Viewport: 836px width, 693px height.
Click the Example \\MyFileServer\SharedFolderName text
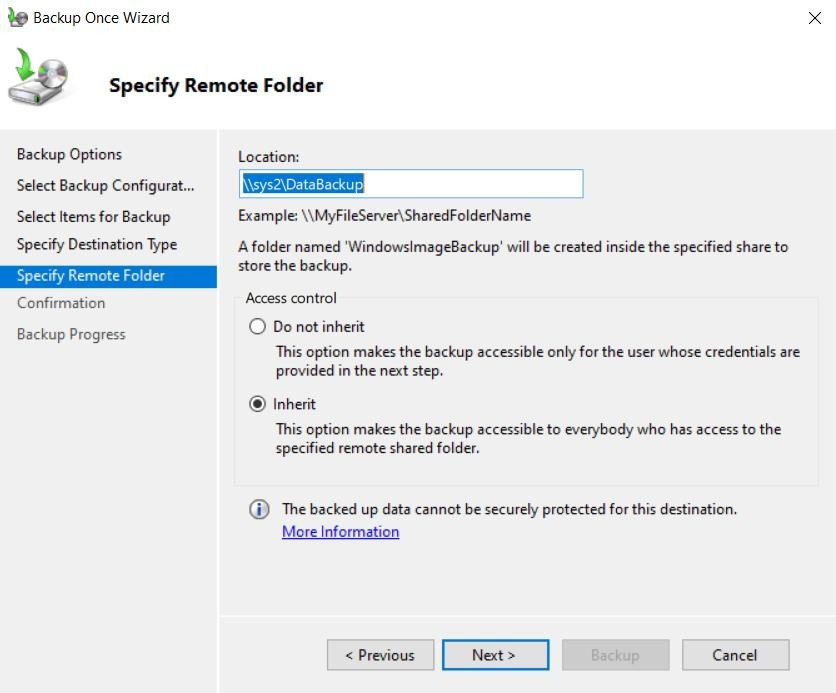384,216
